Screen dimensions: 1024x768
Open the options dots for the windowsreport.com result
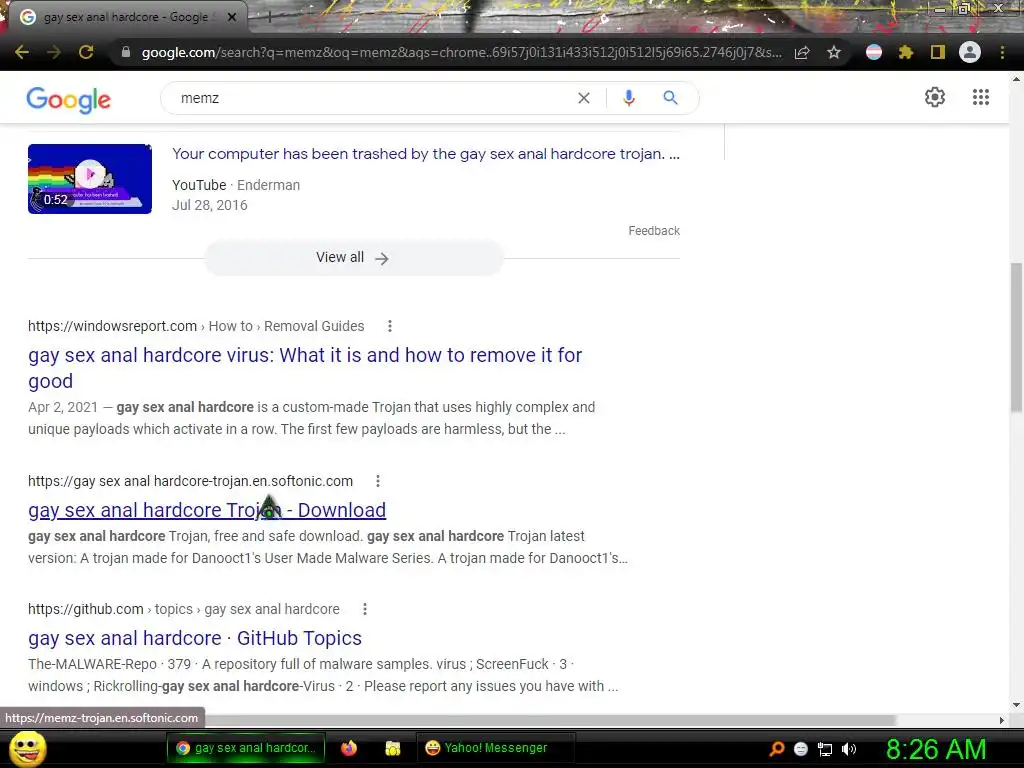tap(390, 326)
